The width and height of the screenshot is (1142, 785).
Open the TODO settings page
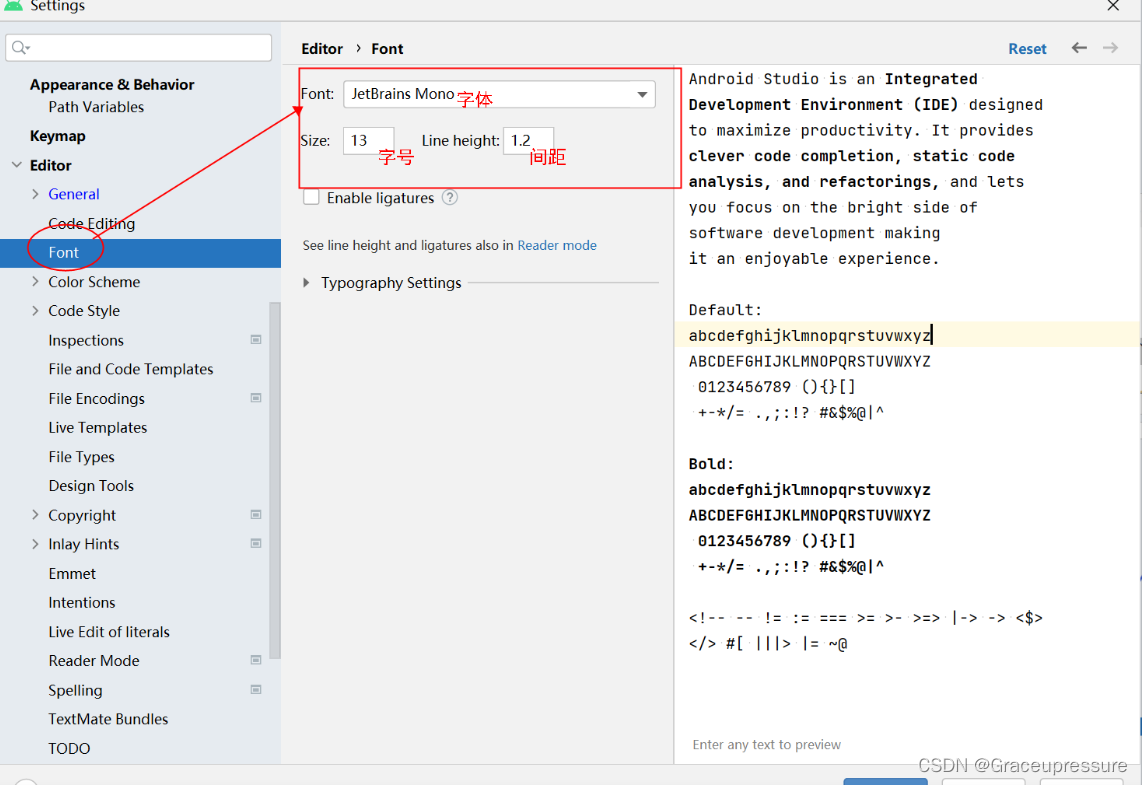[x=69, y=748]
